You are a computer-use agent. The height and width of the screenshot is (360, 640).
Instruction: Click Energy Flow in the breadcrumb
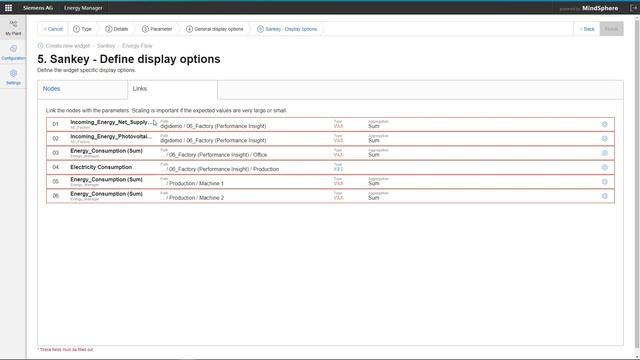click(x=137, y=46)
